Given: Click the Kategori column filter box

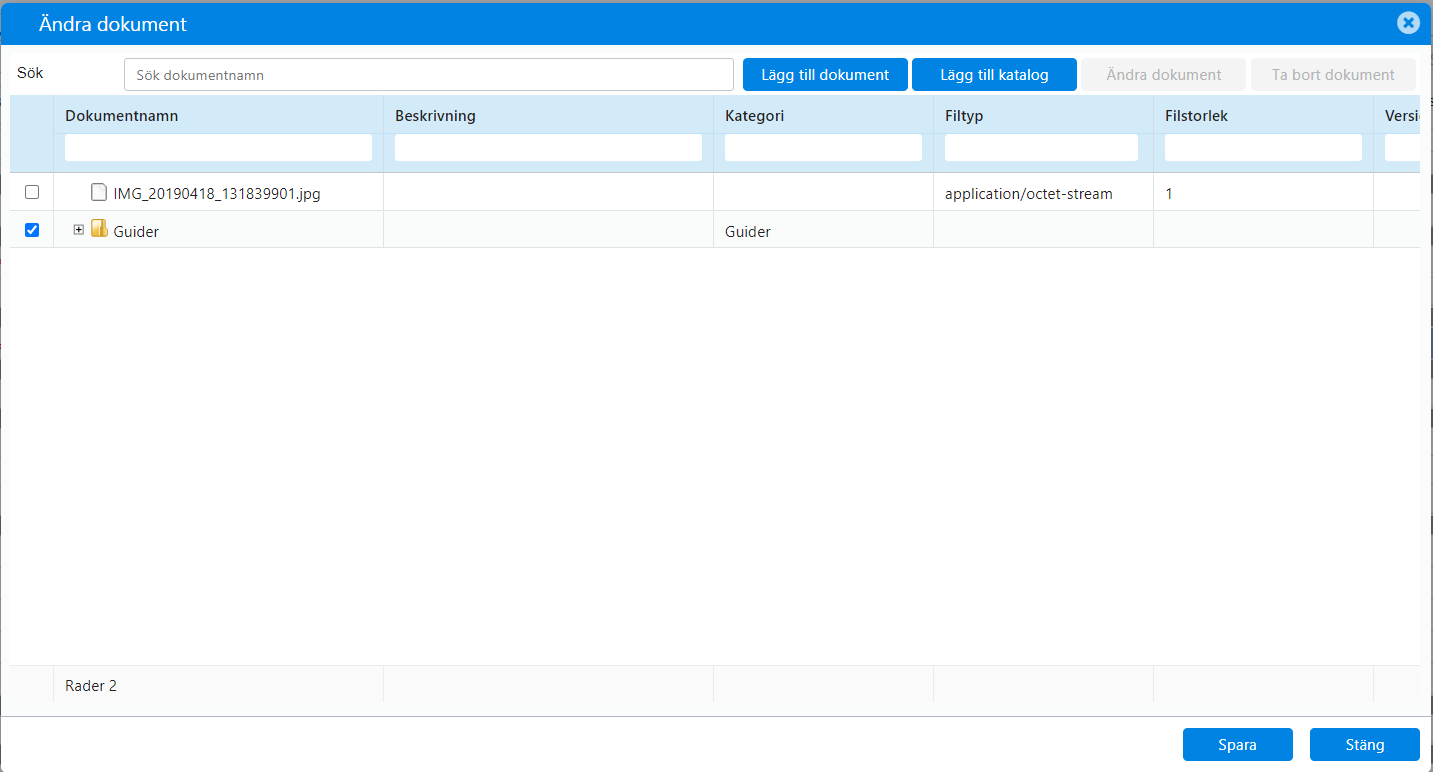Looking at the screenshot, I should pos(823,148).
